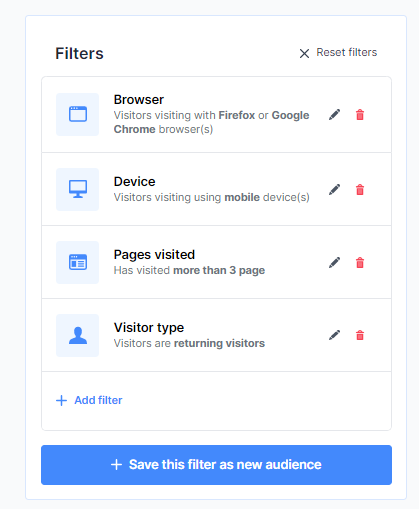Select the Browser filter title

click(x=139, y=100)
